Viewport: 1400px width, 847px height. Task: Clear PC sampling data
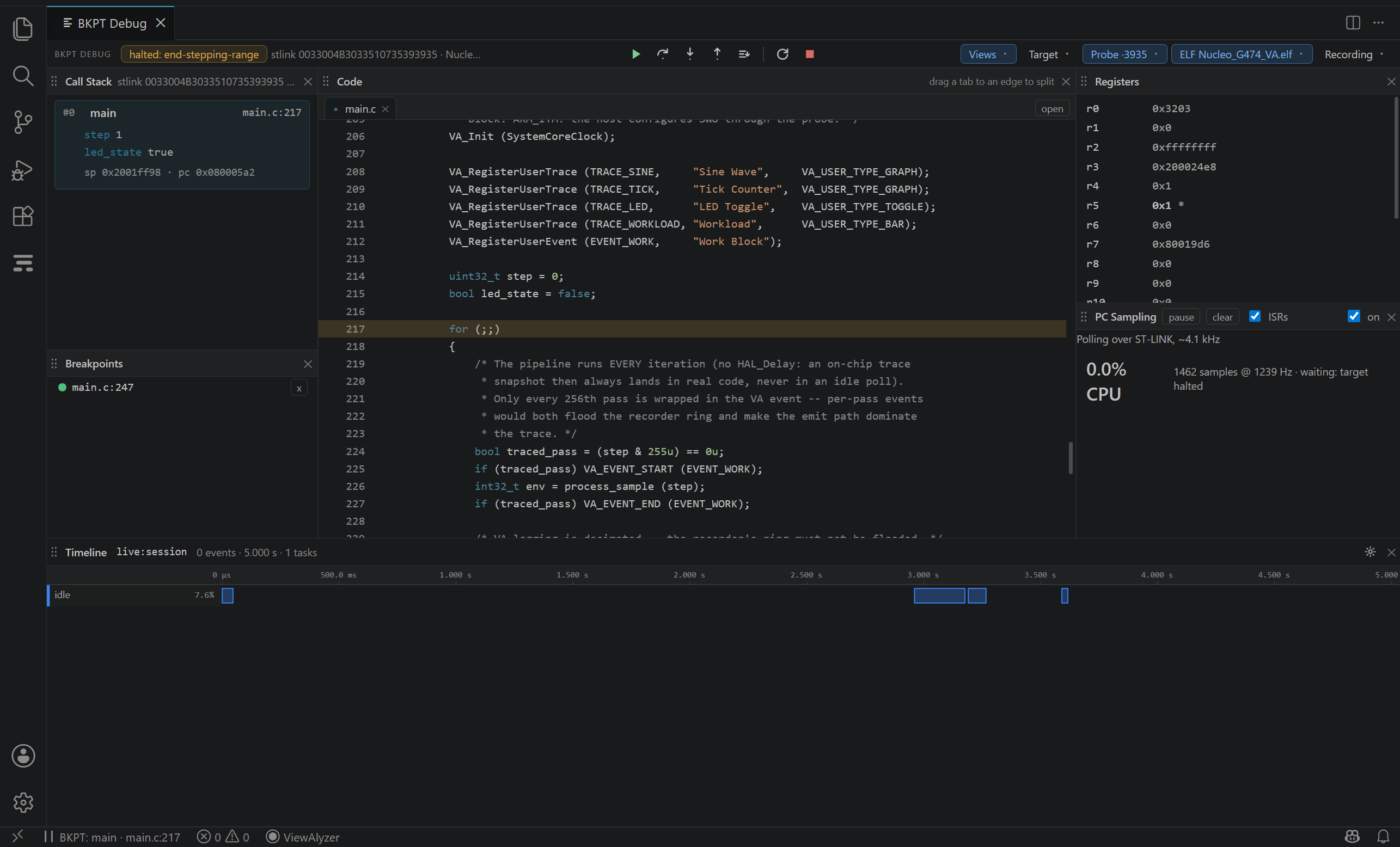(1222, 317)
